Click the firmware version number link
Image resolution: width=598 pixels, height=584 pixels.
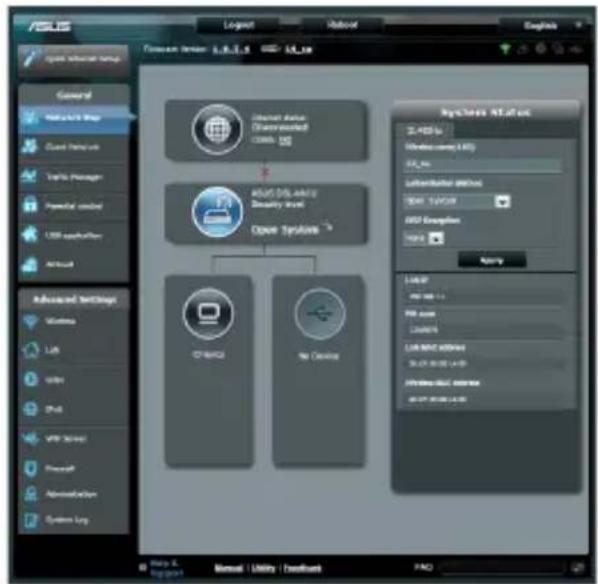[231, 49]
